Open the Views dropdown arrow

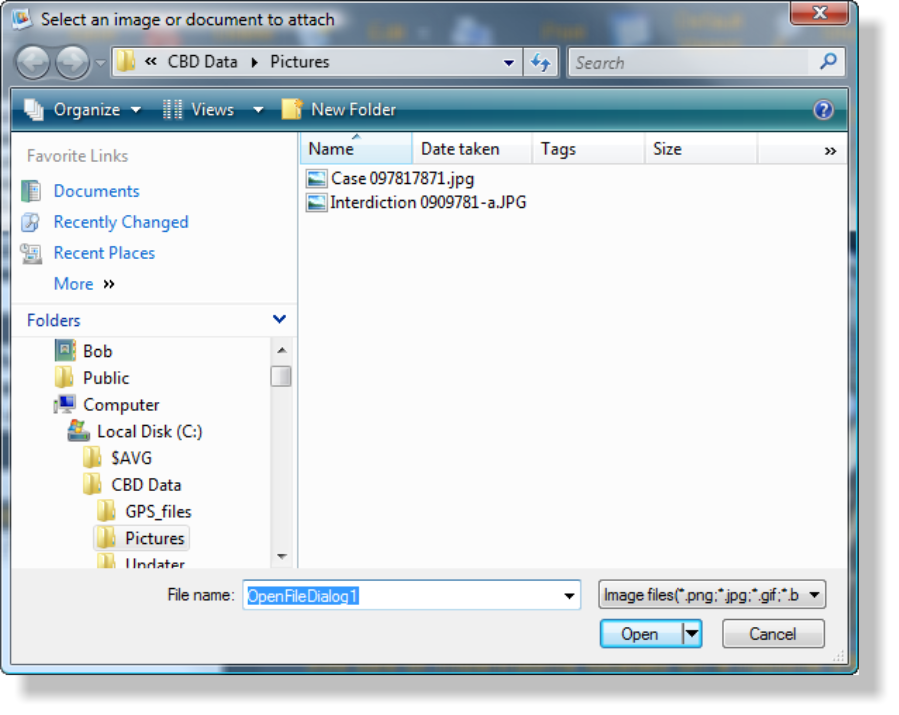[x=258, y=110]
